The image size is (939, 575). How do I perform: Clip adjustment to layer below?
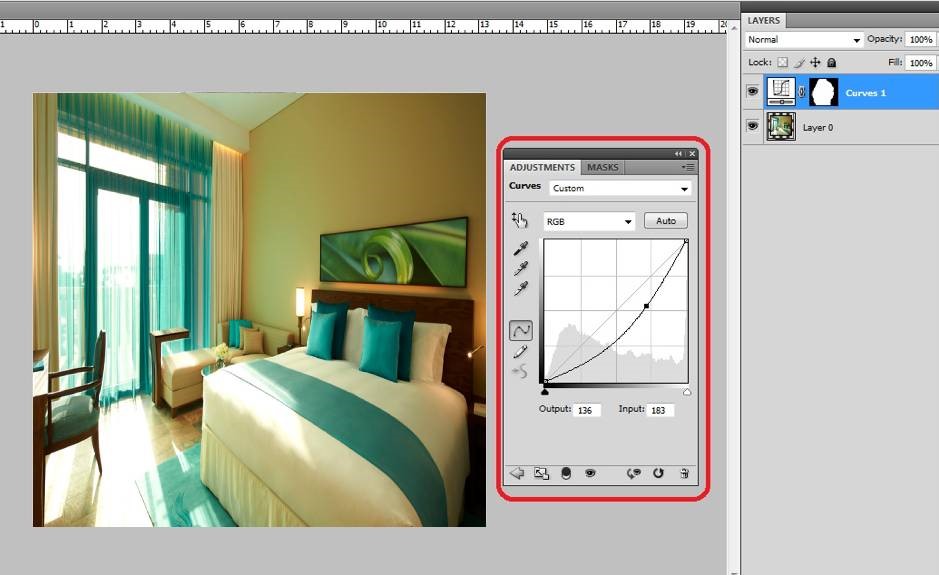coord(566,473)
